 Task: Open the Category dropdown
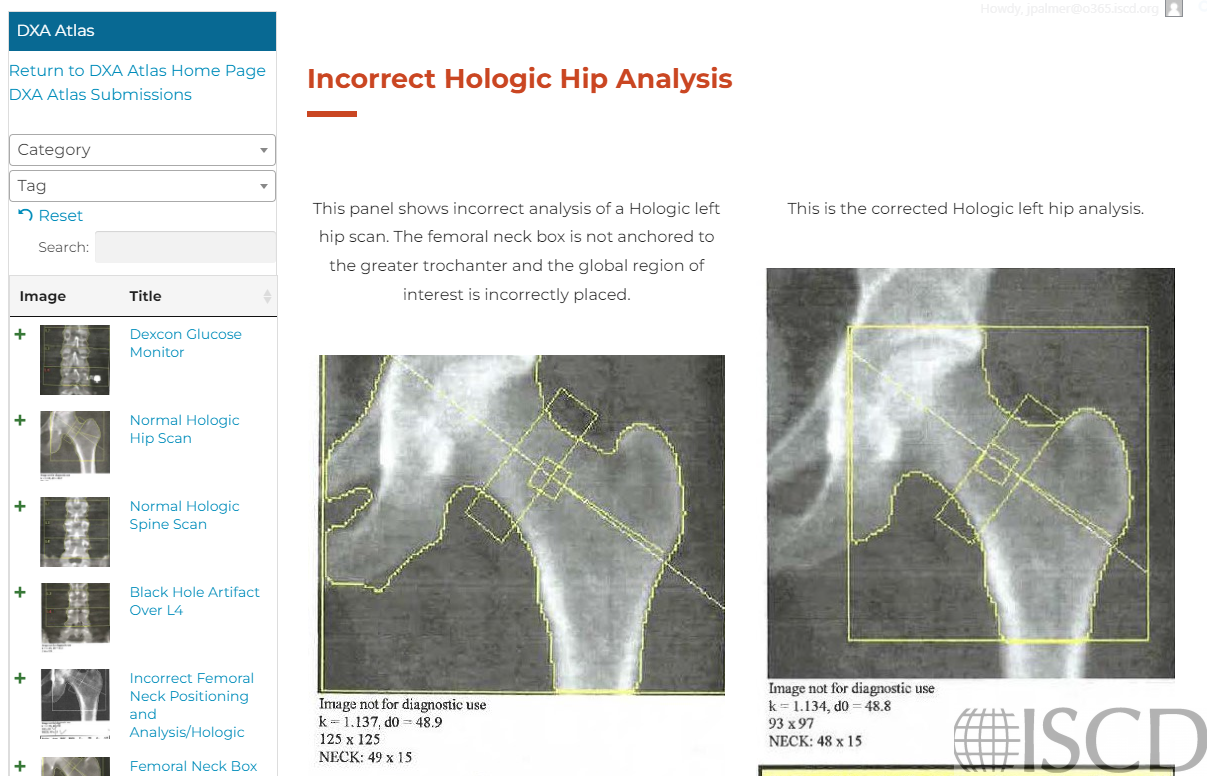click(x=142, y=150)
